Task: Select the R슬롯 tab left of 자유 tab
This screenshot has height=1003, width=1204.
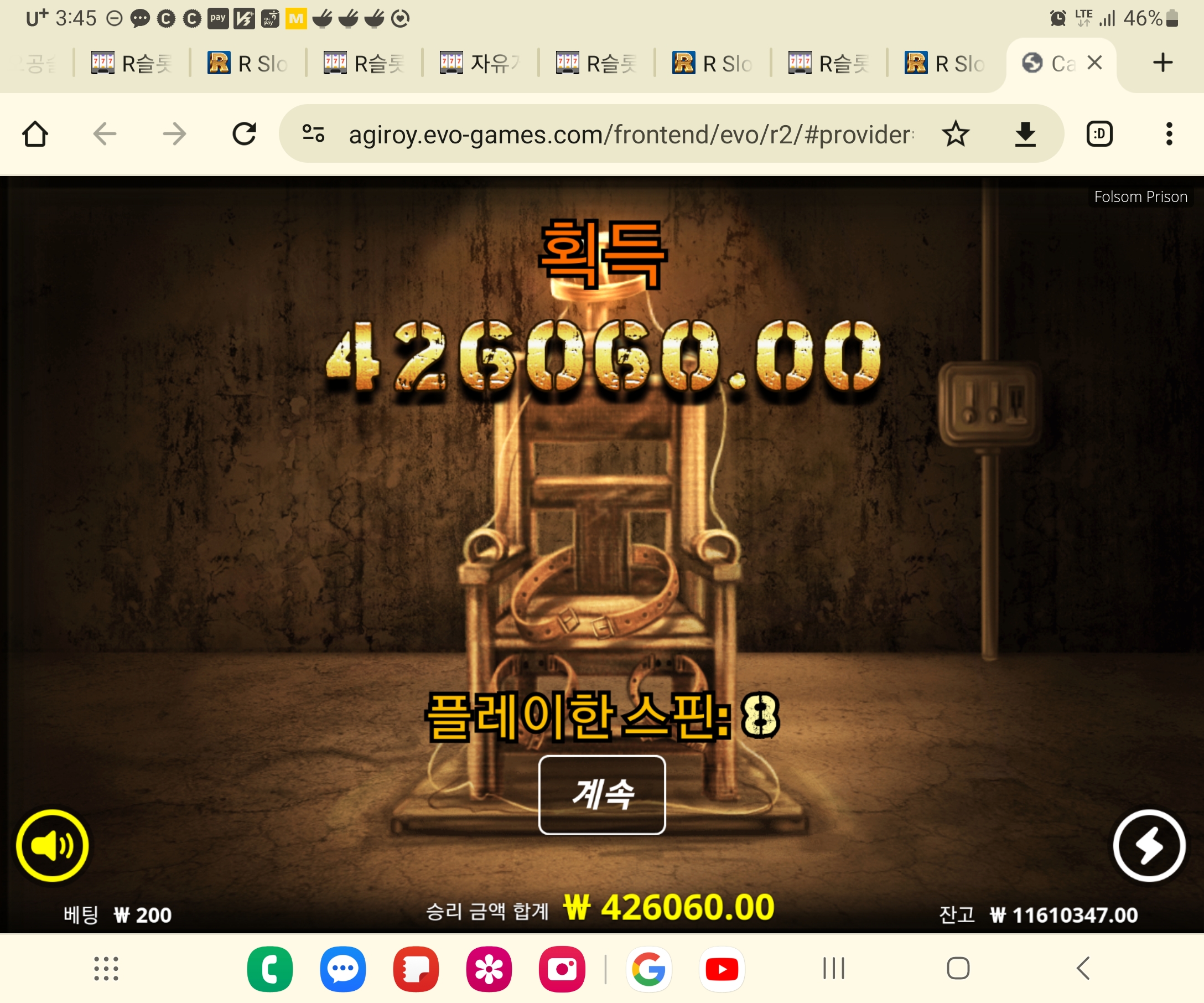Action: click(x=364, y=63)
